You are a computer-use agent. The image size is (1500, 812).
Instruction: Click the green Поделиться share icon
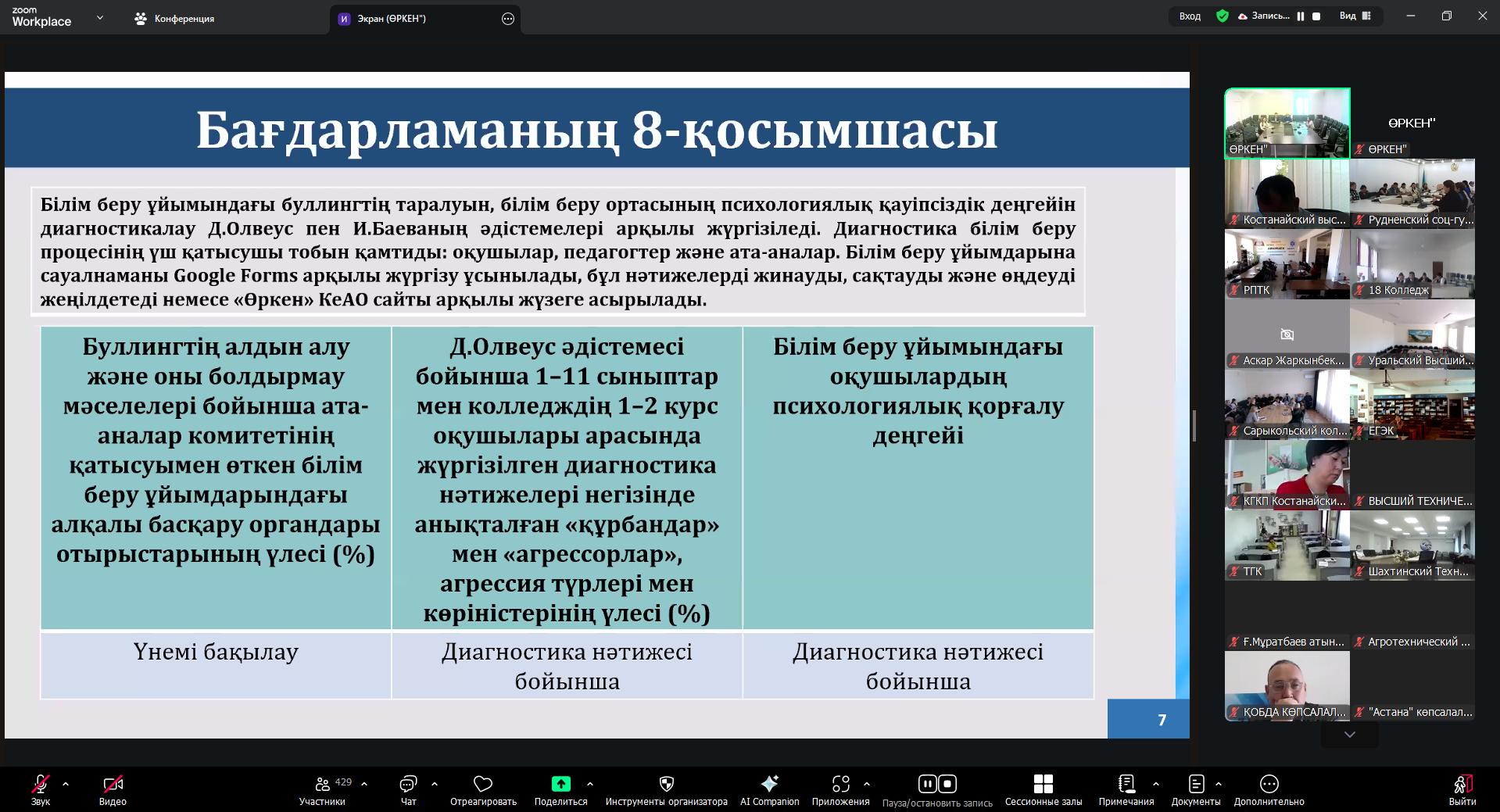560,784
